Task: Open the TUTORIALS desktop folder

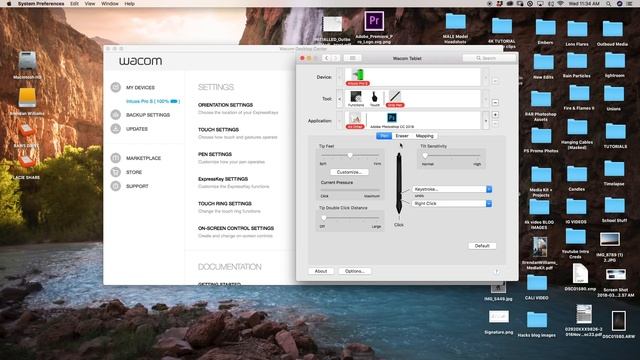Action: point(615,131)
